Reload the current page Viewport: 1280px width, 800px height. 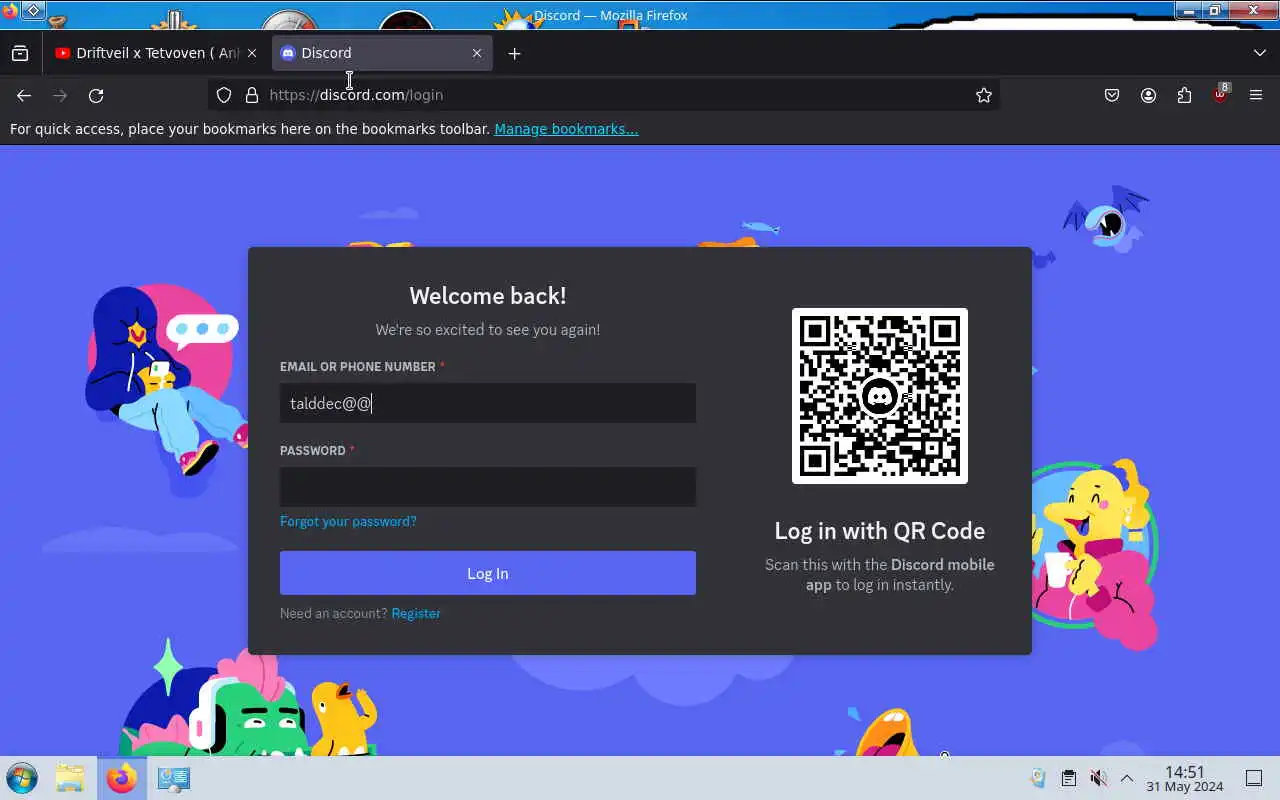pos(96,95)
